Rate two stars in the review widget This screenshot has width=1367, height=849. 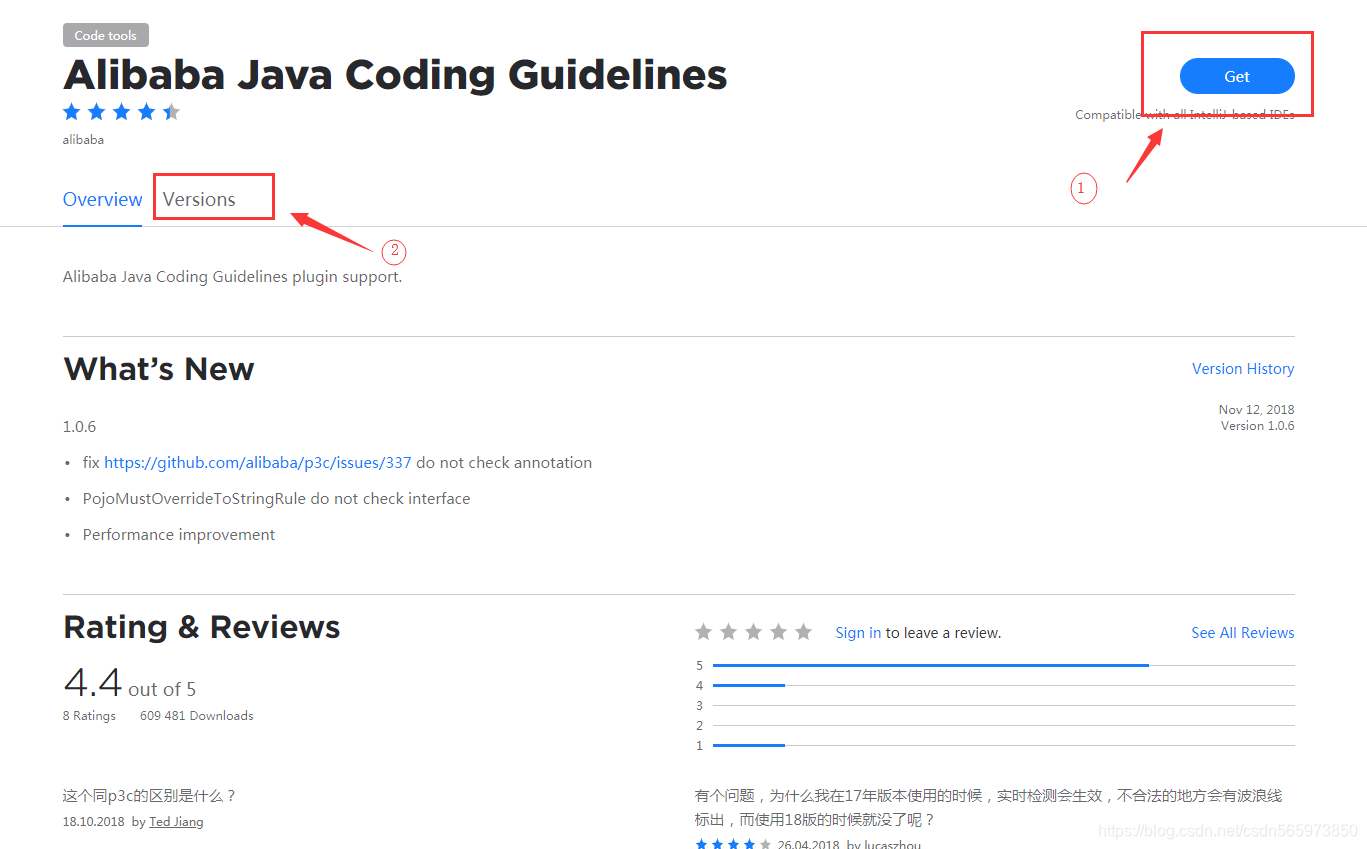click(728, 632)
